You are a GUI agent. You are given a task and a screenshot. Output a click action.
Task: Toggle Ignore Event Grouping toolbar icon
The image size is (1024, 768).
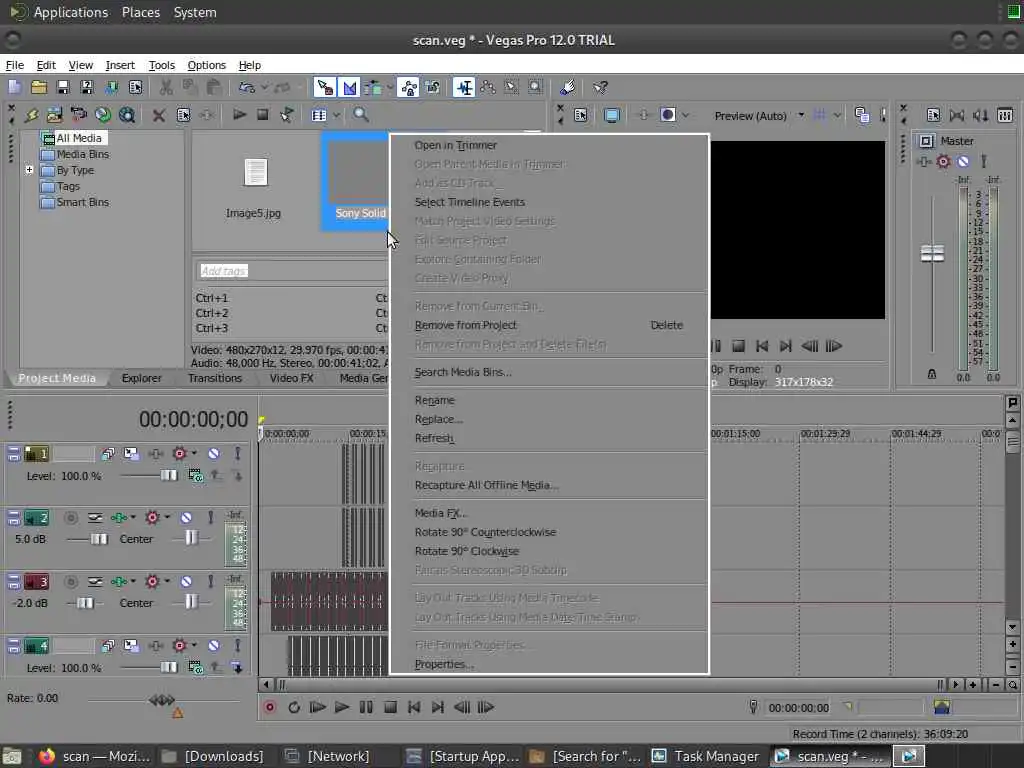click(x=432, y=87)
